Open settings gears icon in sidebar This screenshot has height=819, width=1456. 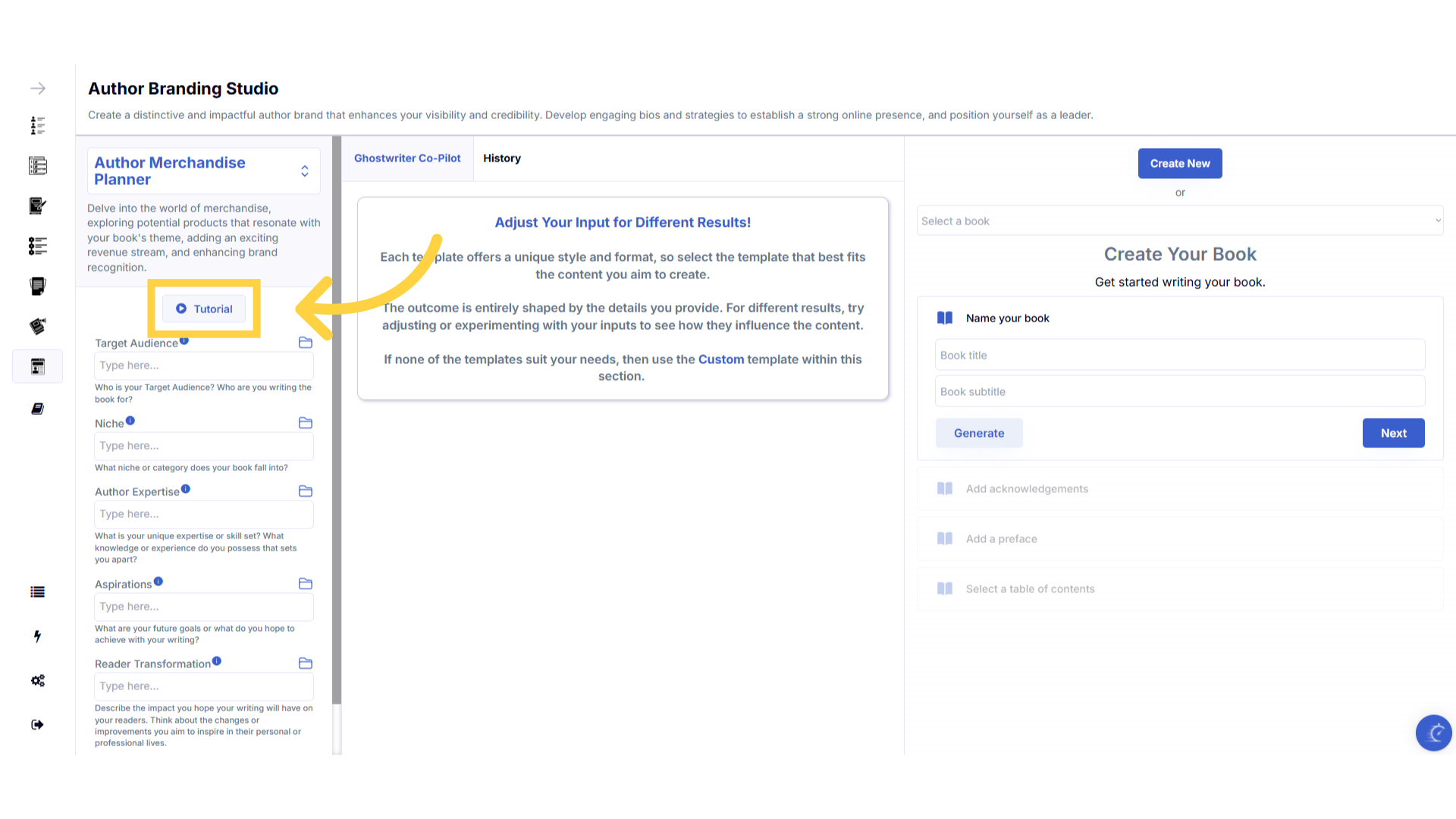tap(37, 680)
